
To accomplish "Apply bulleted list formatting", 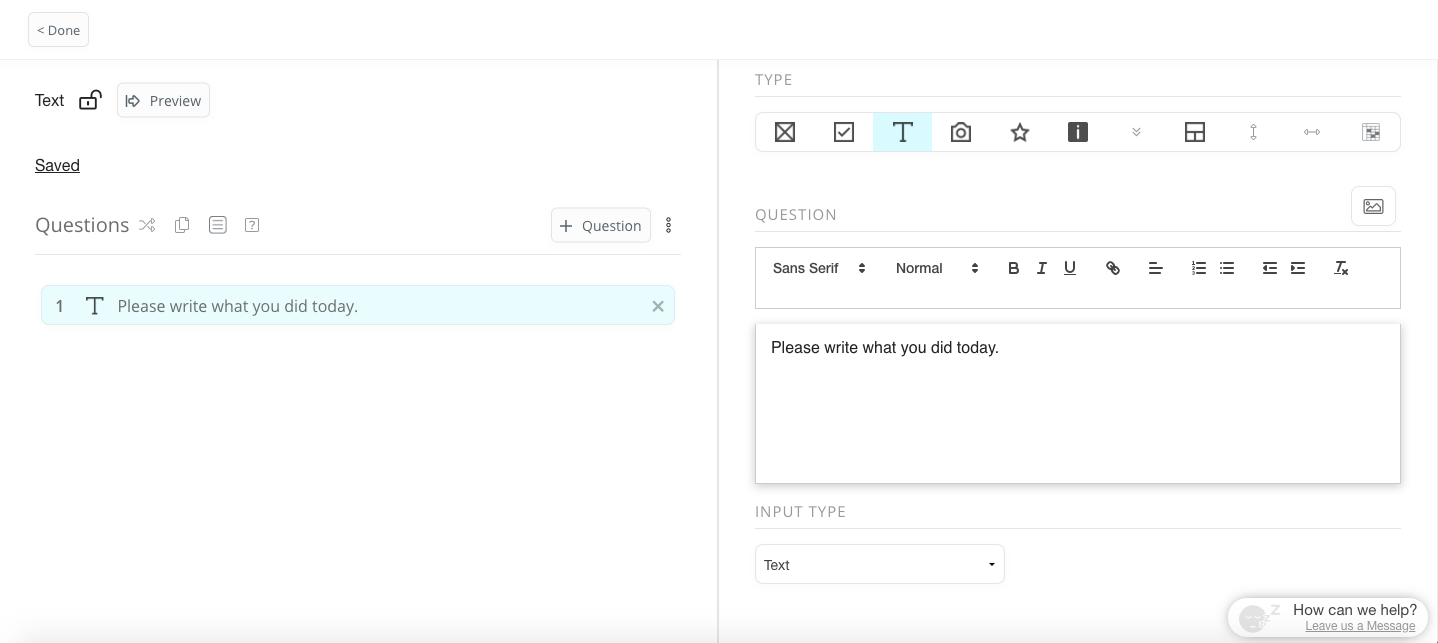I will [x=1227, y=268].
